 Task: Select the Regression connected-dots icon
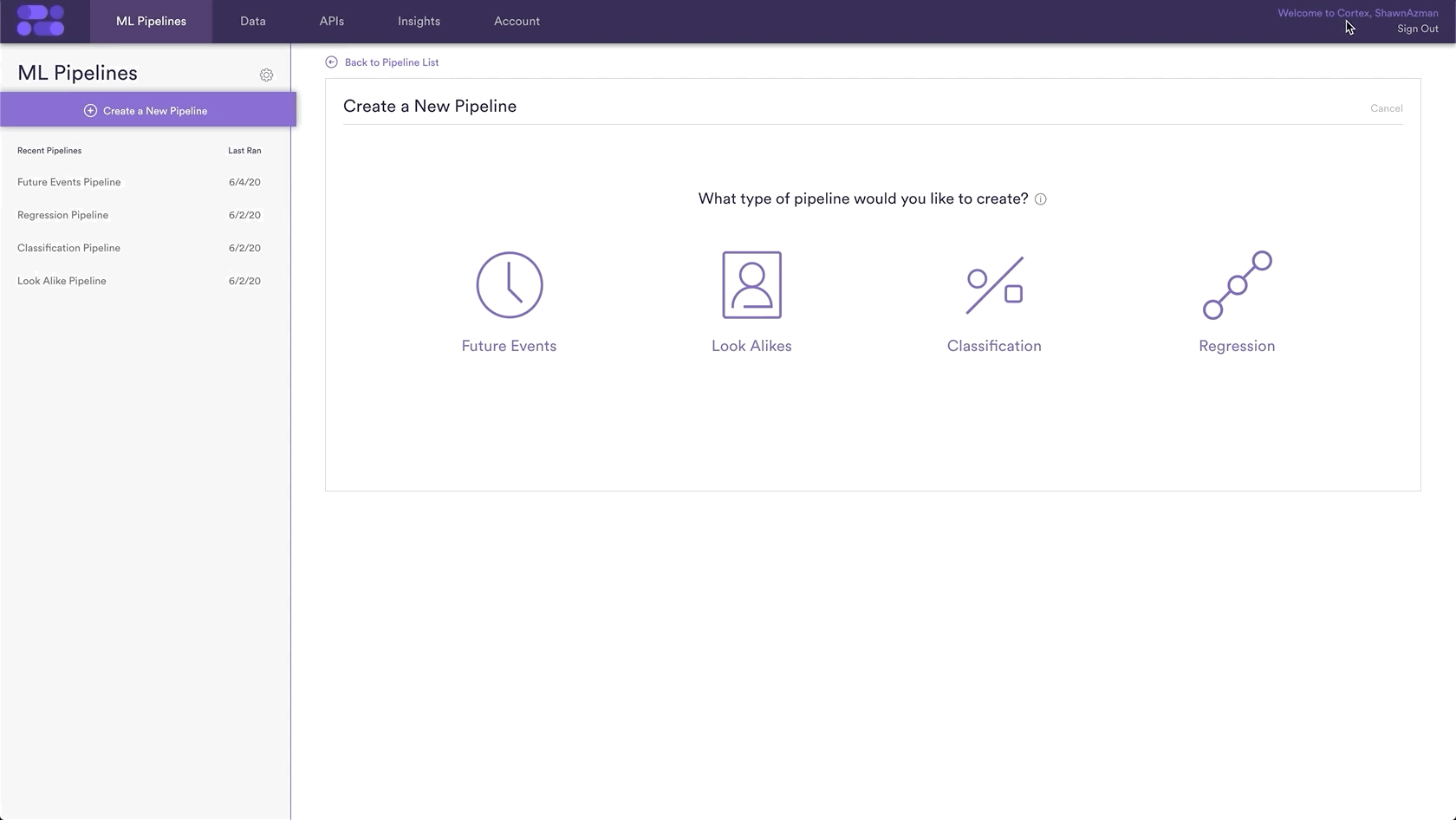[x=1237, y=285]
